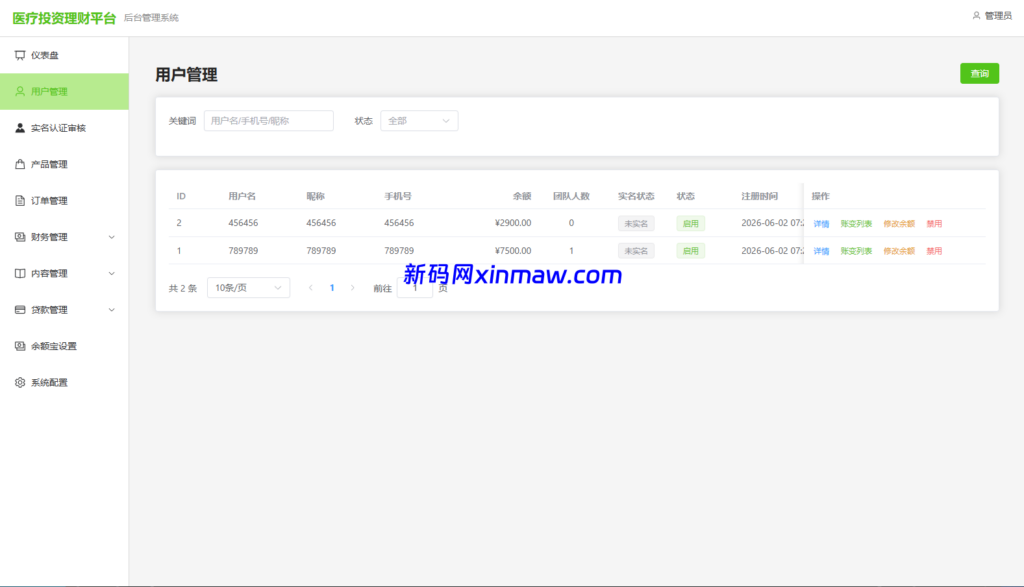Screen dimensions: 1024x587
Task: Click 未实名 tag in row 456456
Action: 636,224
